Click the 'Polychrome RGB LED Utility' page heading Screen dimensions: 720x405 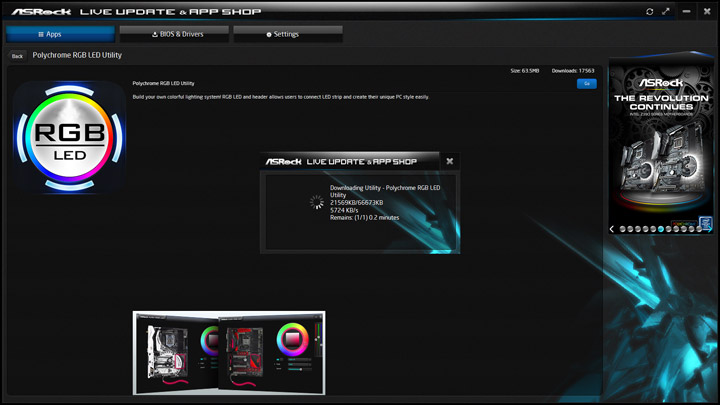[77, 55]
